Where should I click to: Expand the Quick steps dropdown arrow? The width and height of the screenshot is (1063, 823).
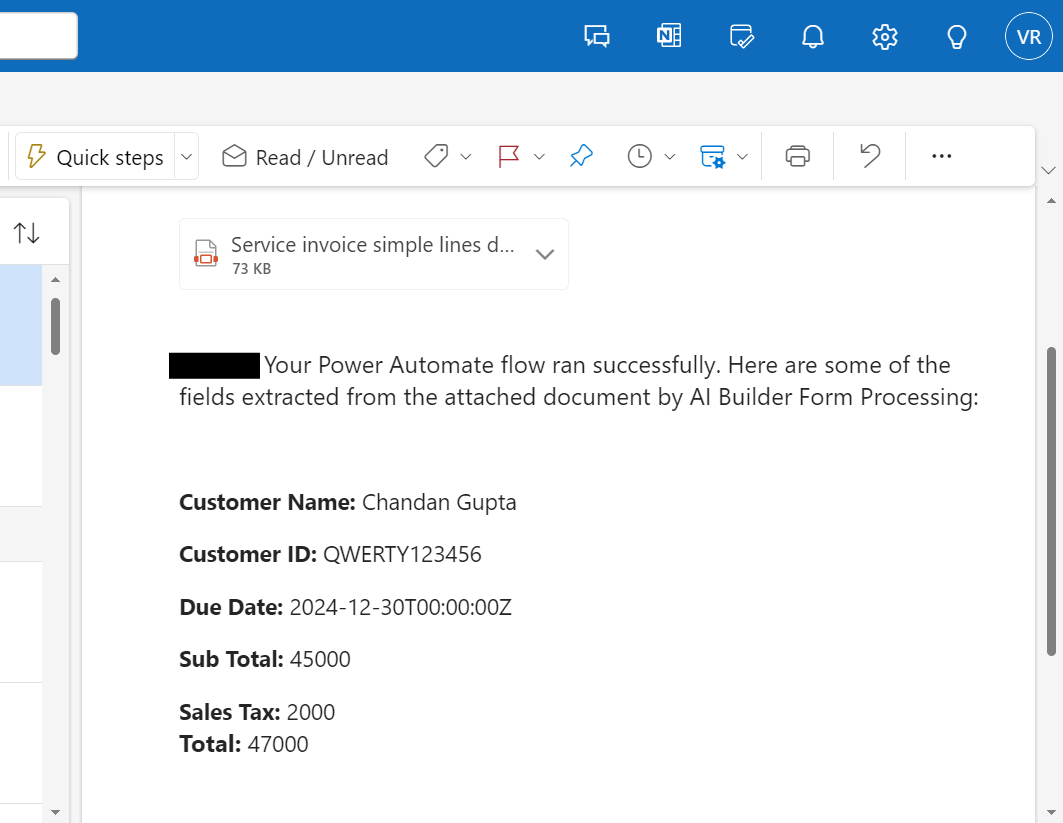pos(186,157)
